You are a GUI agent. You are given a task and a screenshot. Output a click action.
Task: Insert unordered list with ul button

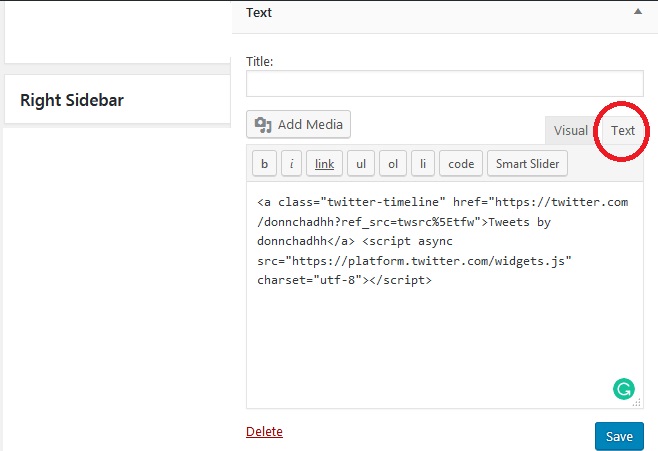tap(361, 163)
